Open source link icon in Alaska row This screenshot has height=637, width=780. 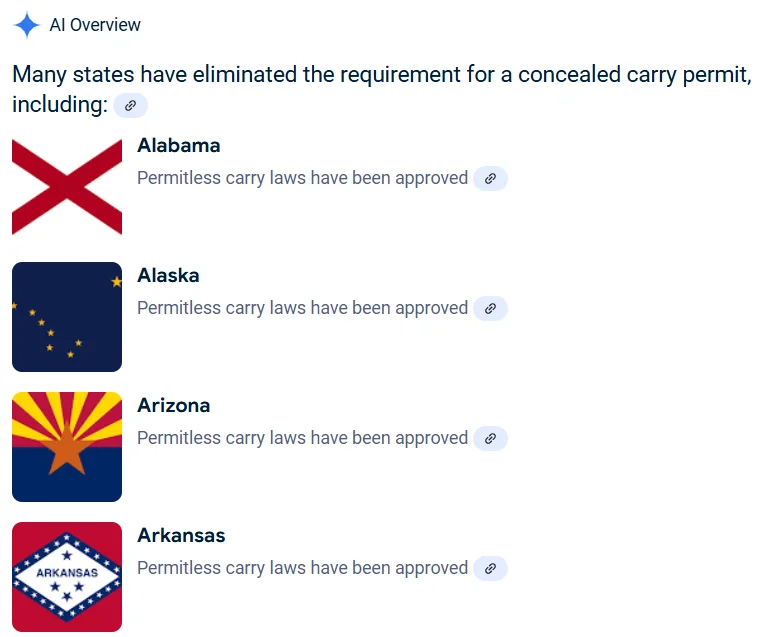pyautogui.click(x=490, y=308)
